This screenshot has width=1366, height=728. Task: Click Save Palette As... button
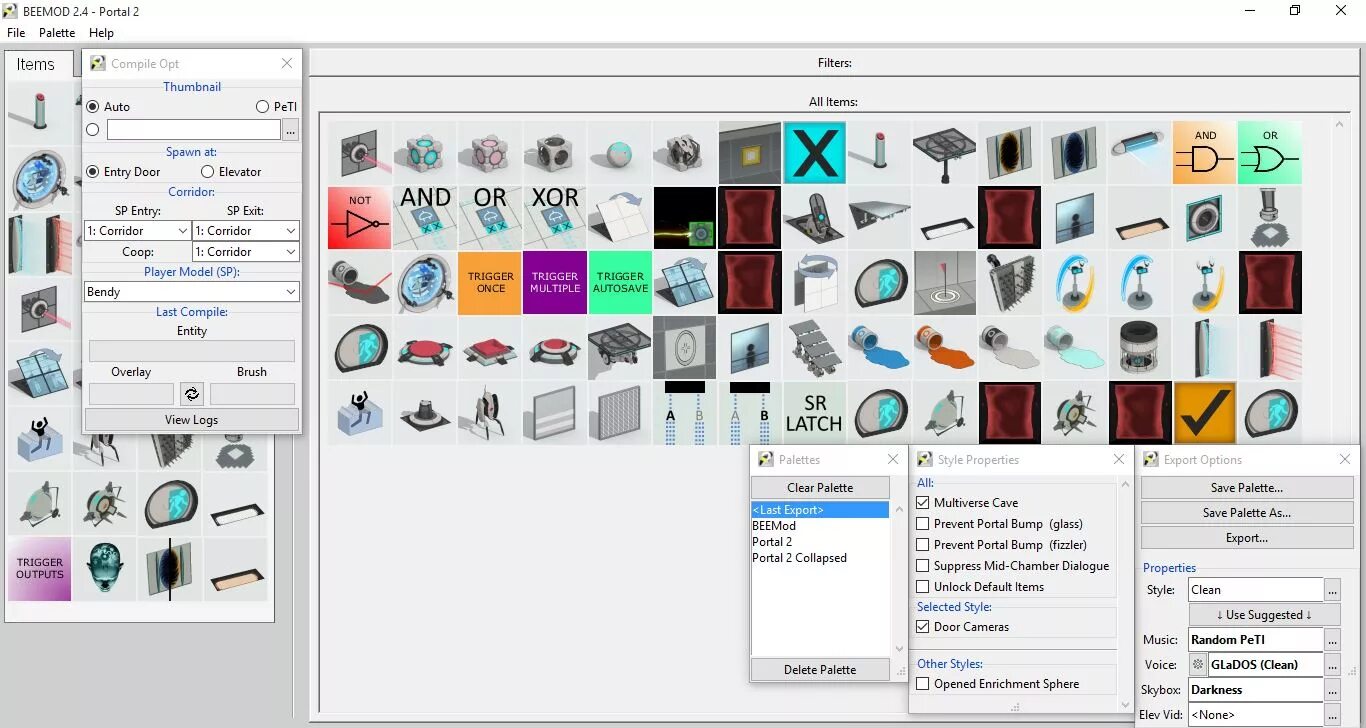(x=1246, y=513)
